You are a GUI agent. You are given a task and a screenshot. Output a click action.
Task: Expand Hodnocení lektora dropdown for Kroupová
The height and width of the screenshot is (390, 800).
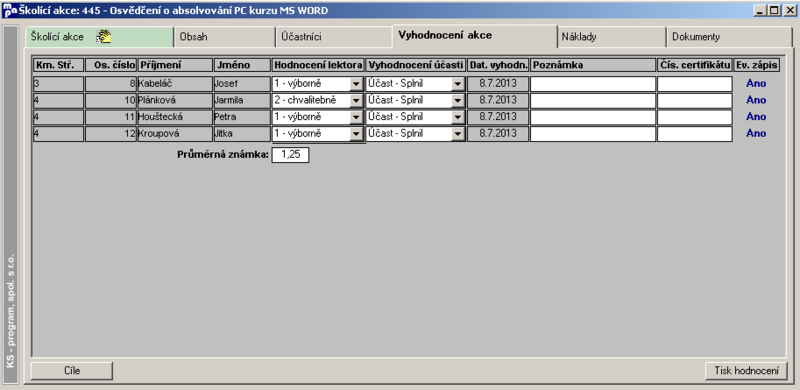(356, 134)
